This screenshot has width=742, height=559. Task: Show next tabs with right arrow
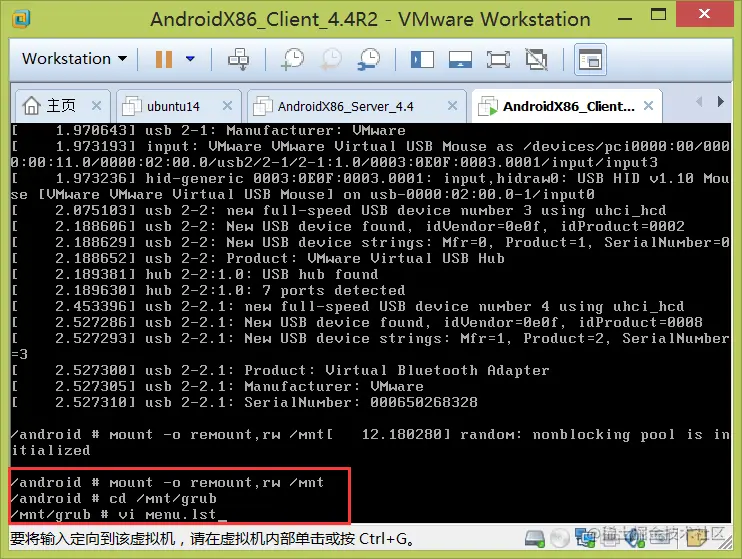pyautogui.click(x=720, y=101)
